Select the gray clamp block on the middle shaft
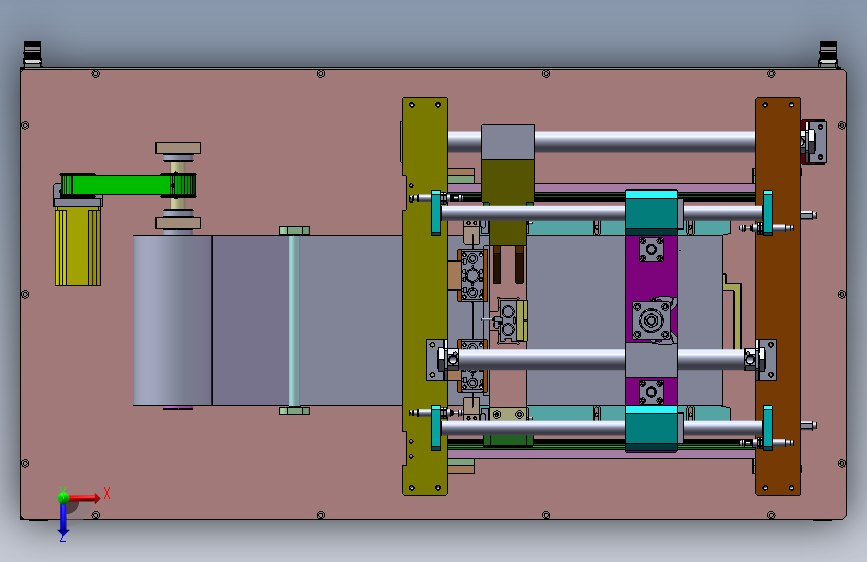This screenshot has width=867, height=562. click(651, 360)
